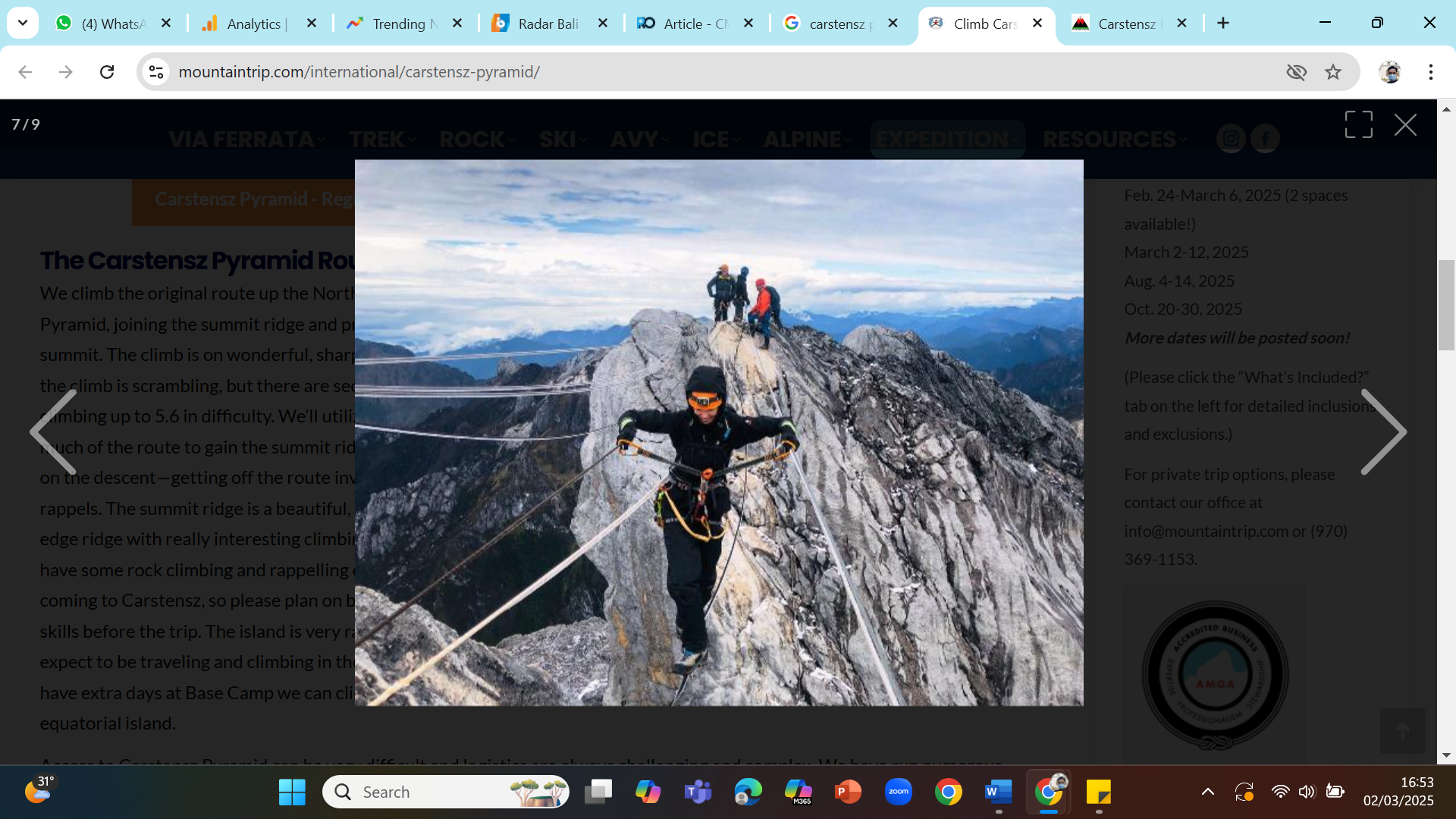Expand the ALPINE menu
The image size is (1456, 819).
[808, 140]
